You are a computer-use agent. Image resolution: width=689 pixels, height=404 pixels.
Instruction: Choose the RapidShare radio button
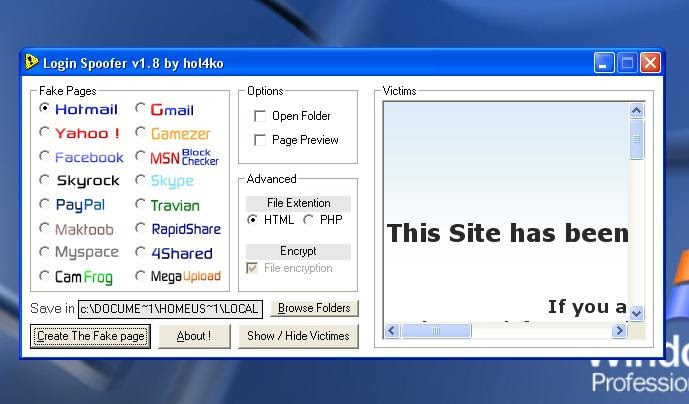pos(140,228)
